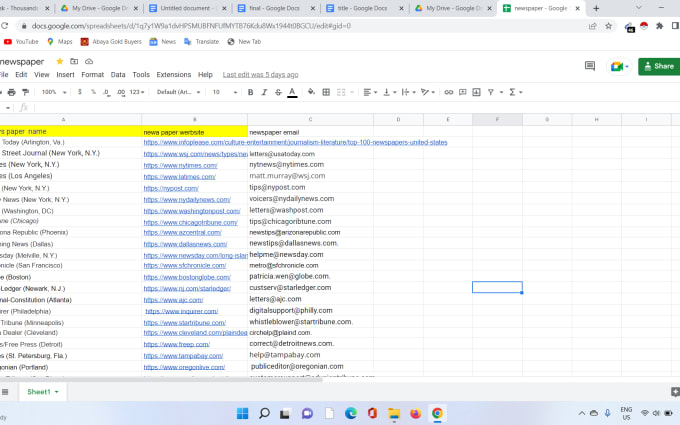Open a new browser tab

pos(596,8)
